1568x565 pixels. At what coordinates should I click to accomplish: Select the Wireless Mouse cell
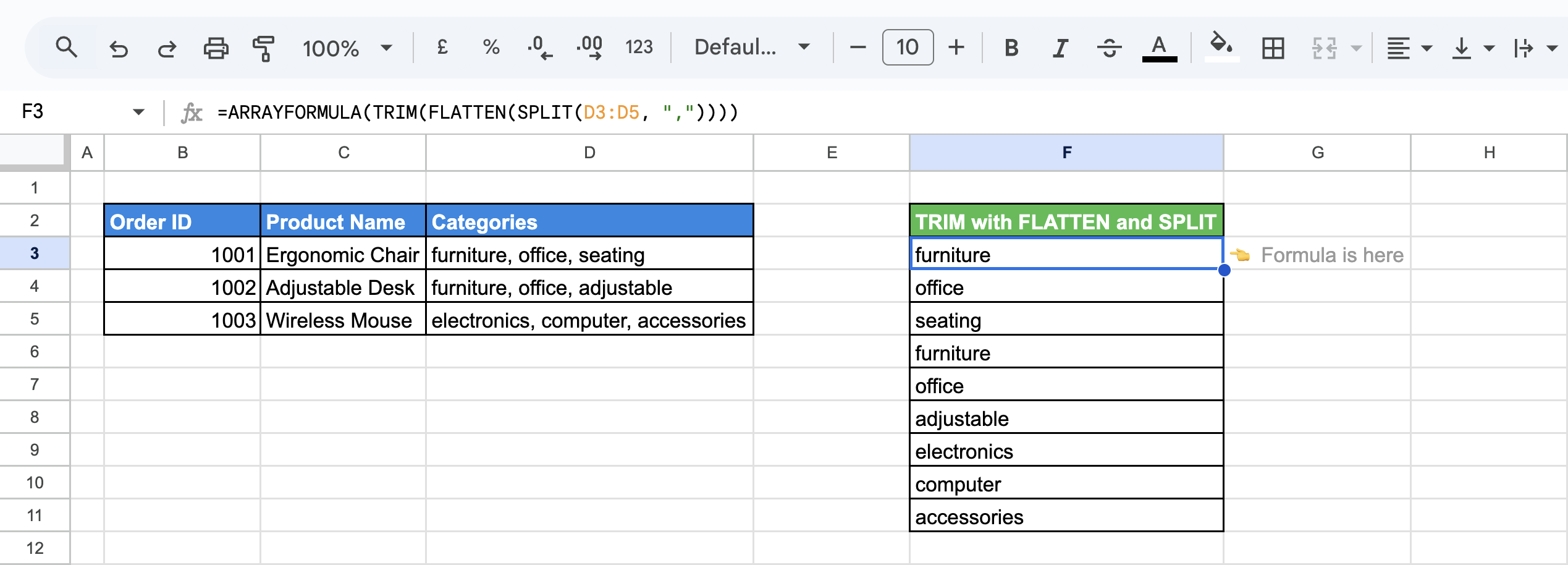[344, 320]
